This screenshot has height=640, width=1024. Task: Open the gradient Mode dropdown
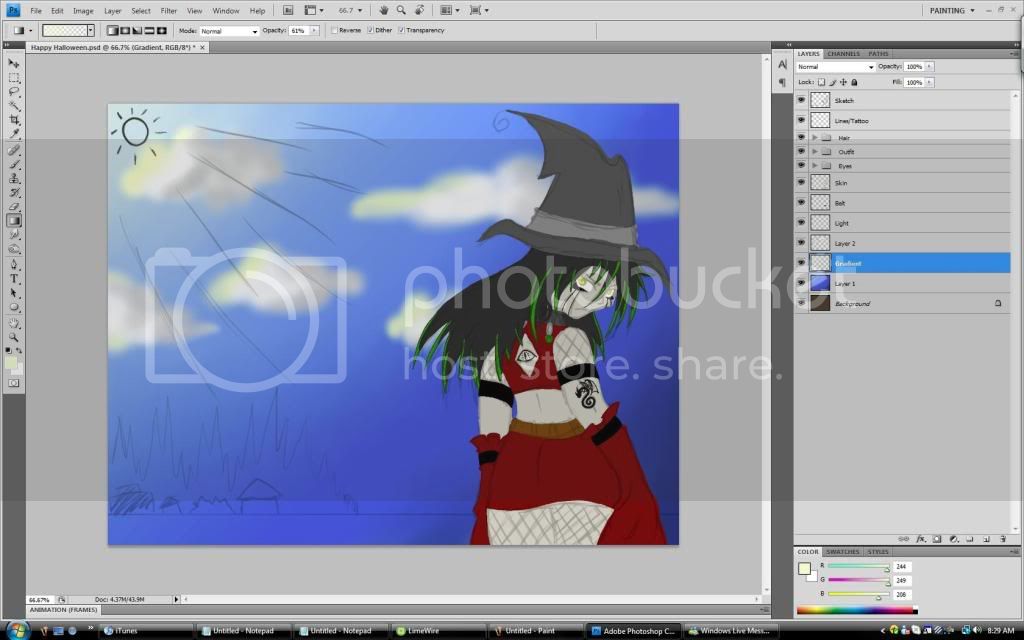tap(229, 31)
